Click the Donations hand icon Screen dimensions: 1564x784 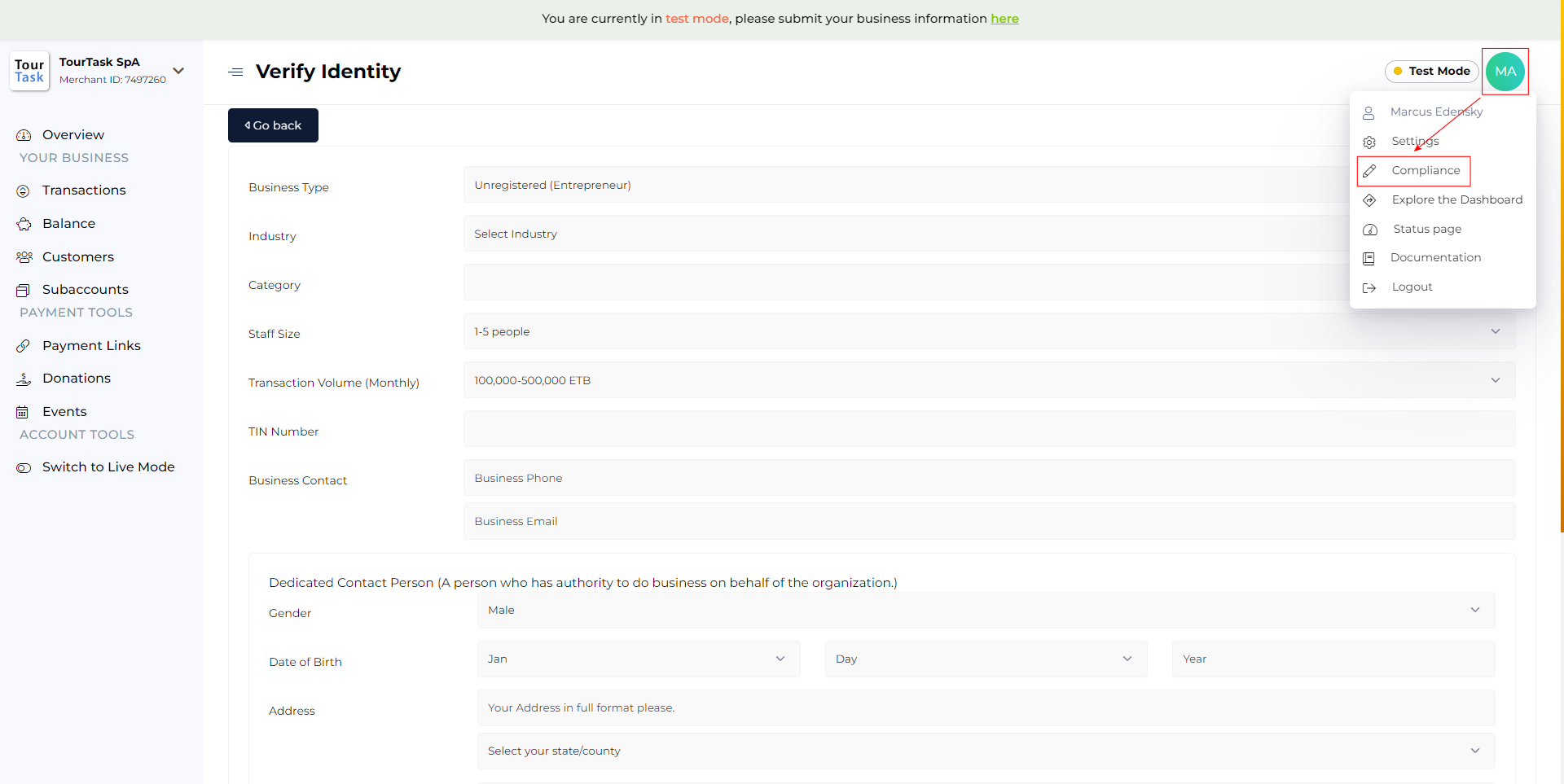coord(24,379)
